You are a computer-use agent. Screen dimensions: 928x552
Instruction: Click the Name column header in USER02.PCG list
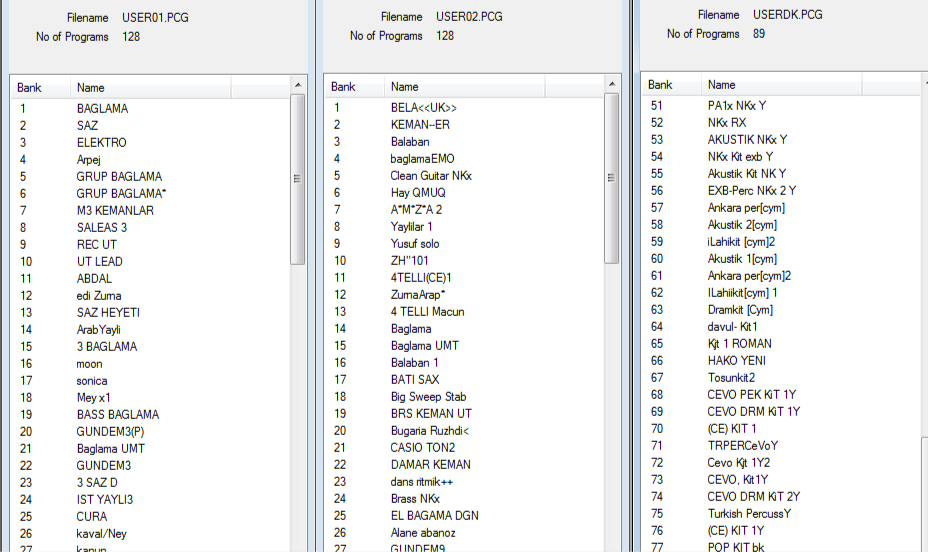(405, 87)
